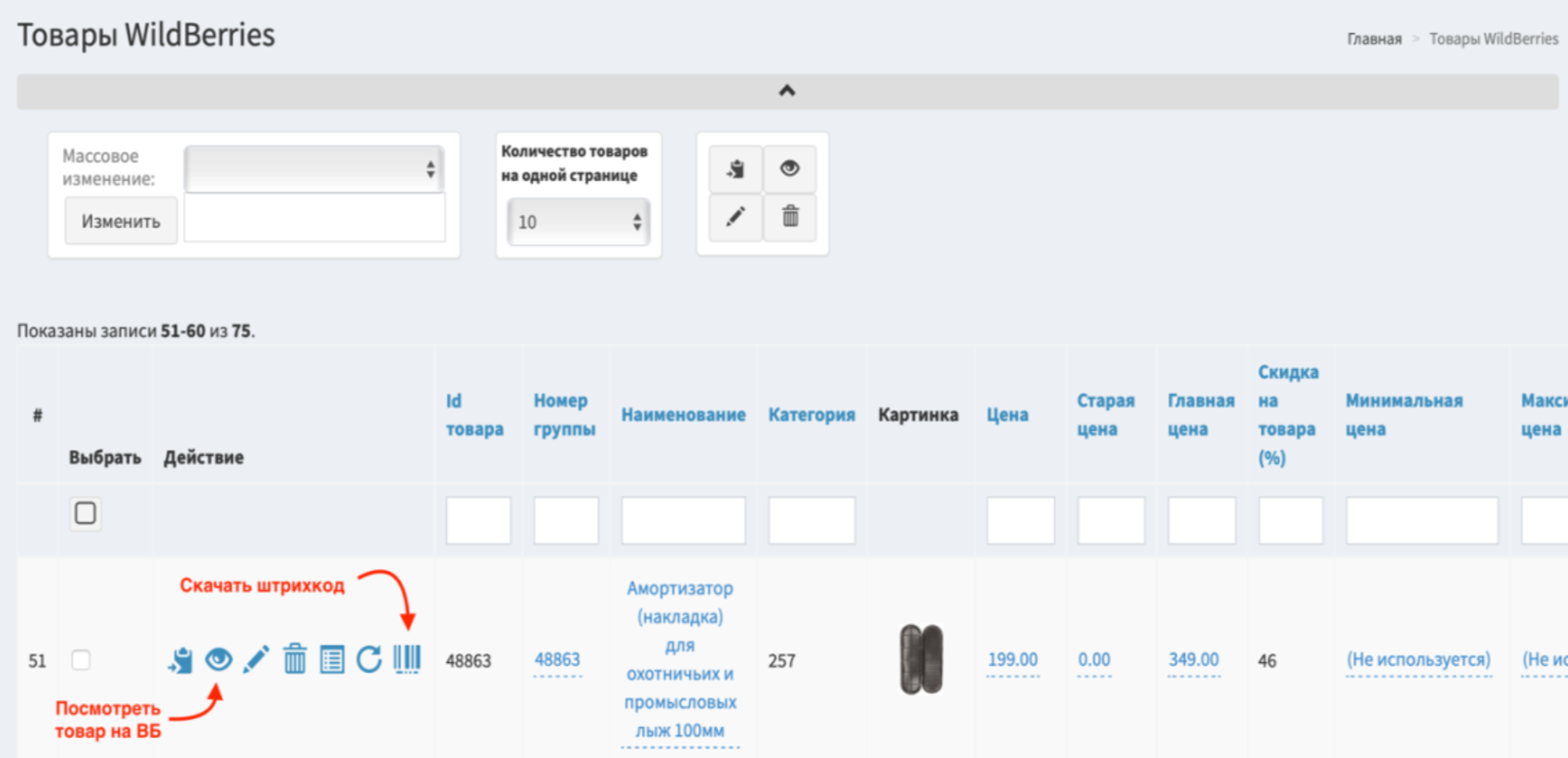
Task: Open product name Амортизатор (накладка) link
Action: click(x=680, y=660)
